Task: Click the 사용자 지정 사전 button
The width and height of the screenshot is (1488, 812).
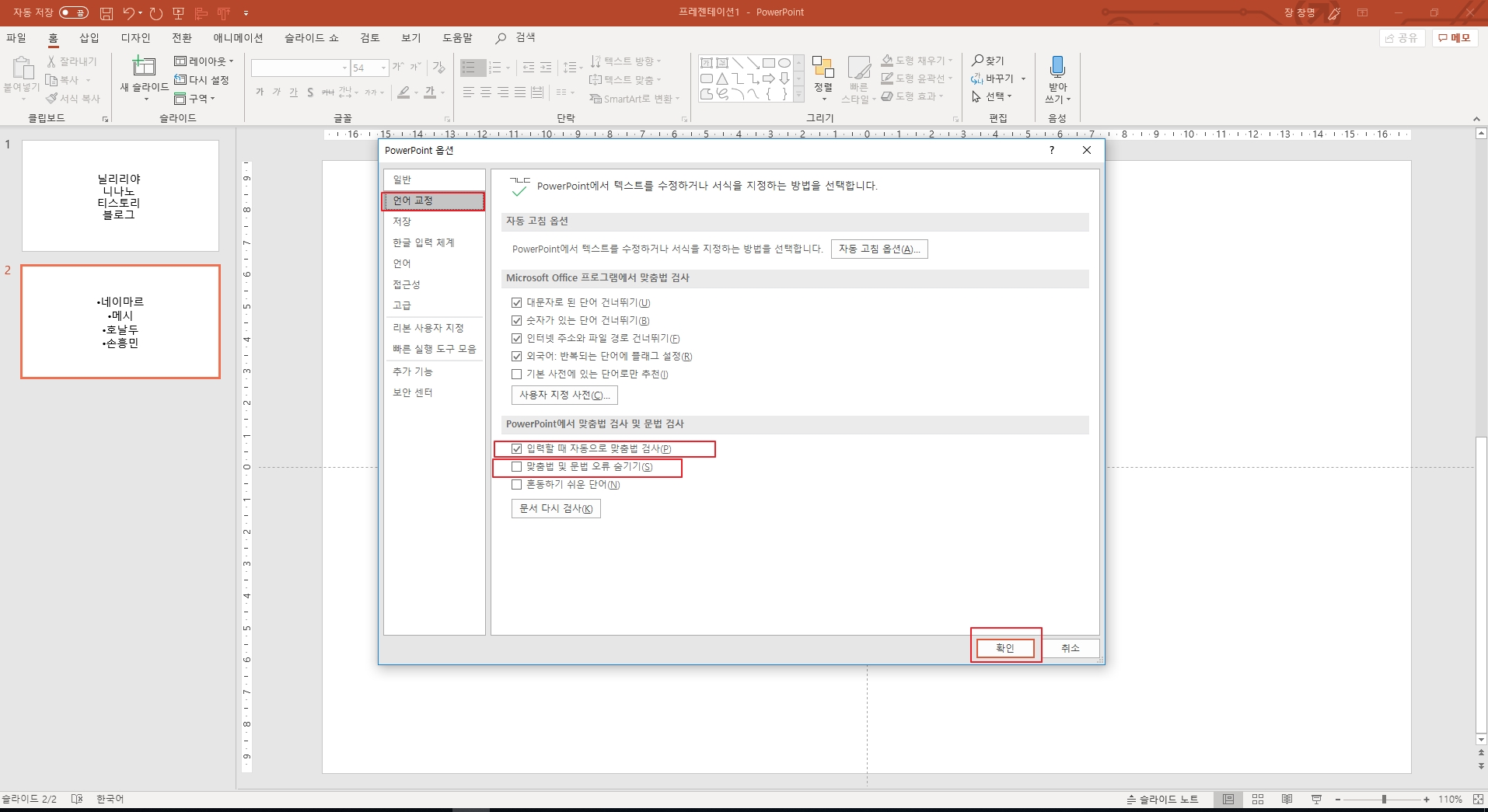Action: 564,396
